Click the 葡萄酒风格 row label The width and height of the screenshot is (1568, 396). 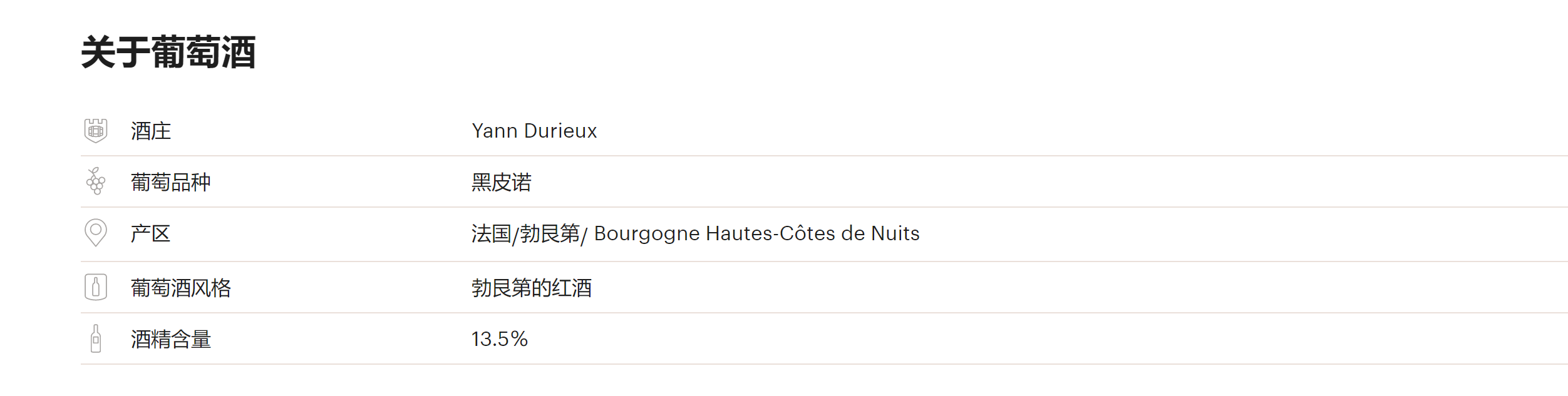180,288
